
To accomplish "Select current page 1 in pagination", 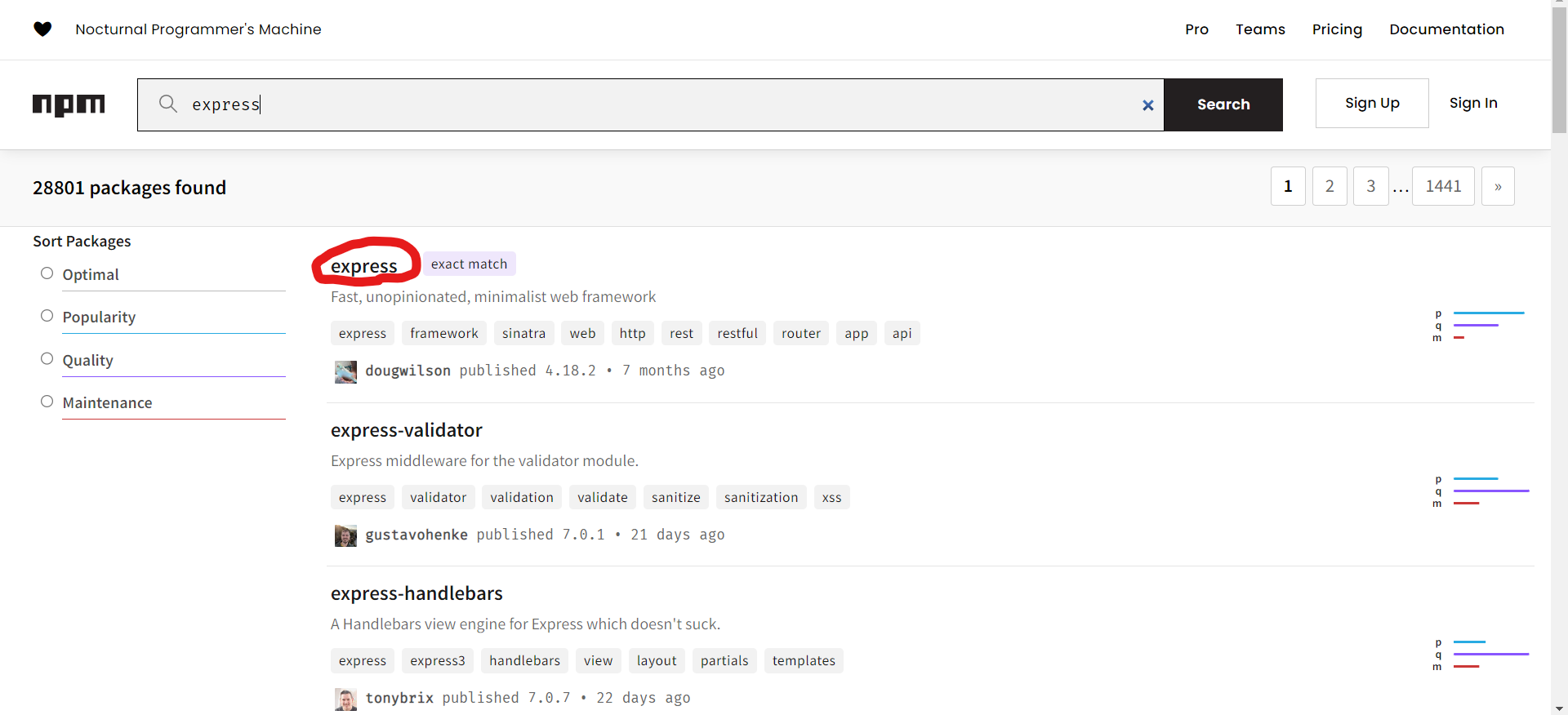I will click(x=1288, y=186).
